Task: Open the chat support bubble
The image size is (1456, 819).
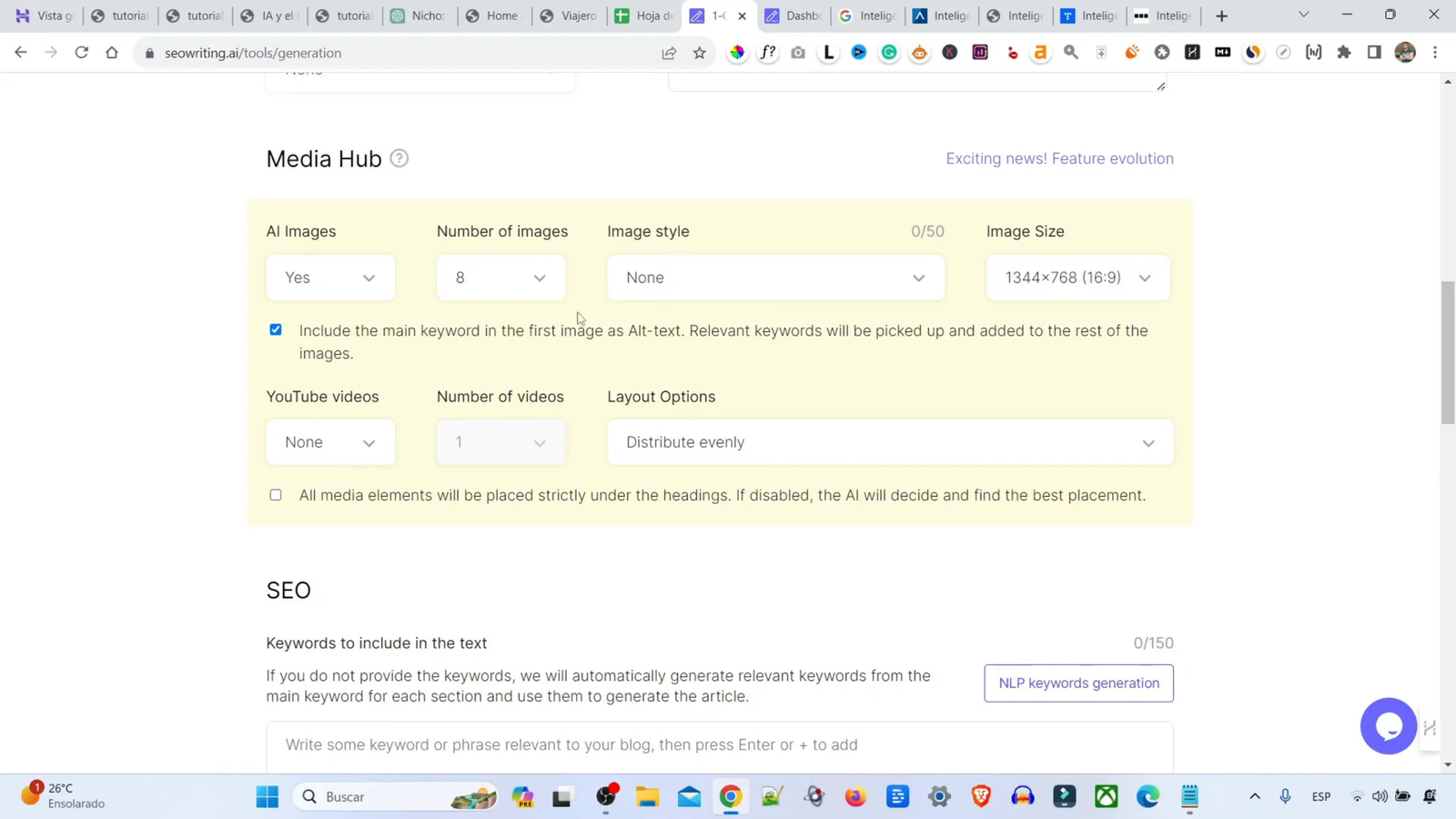Action: (x=1388, y=725)
